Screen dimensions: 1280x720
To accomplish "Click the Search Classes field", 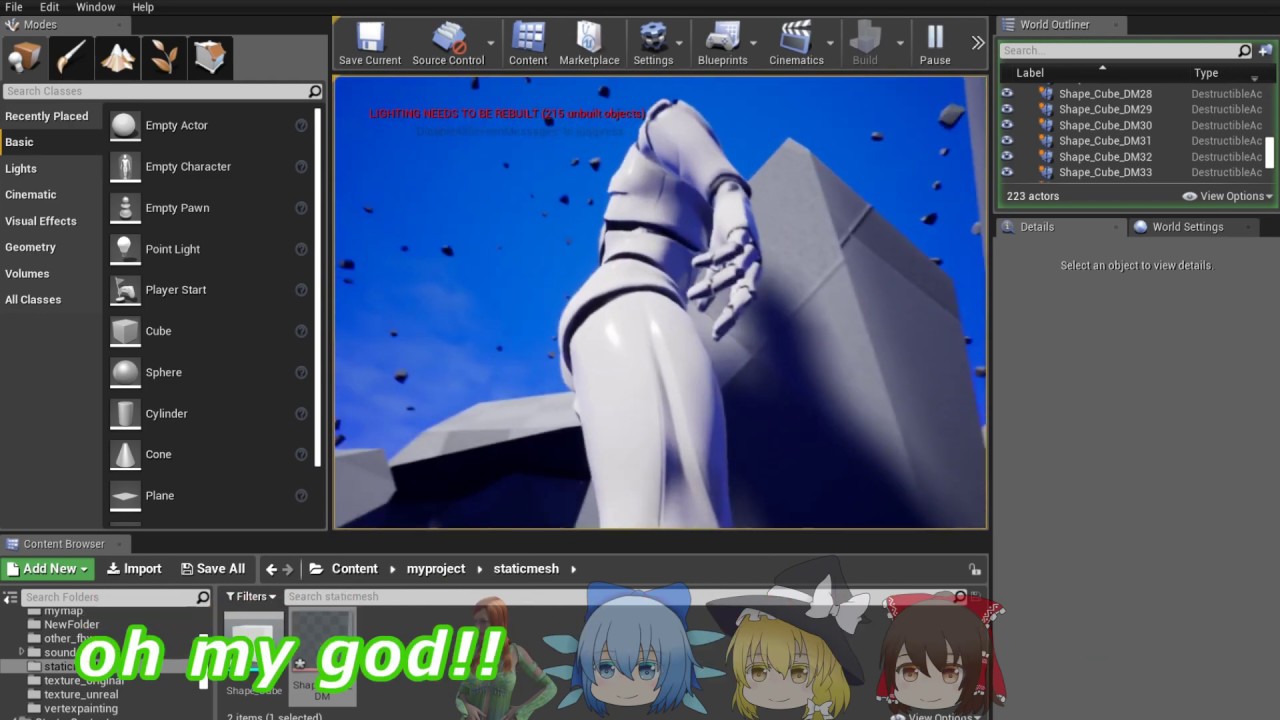I will pyautogui.click(x=163, y=91).
